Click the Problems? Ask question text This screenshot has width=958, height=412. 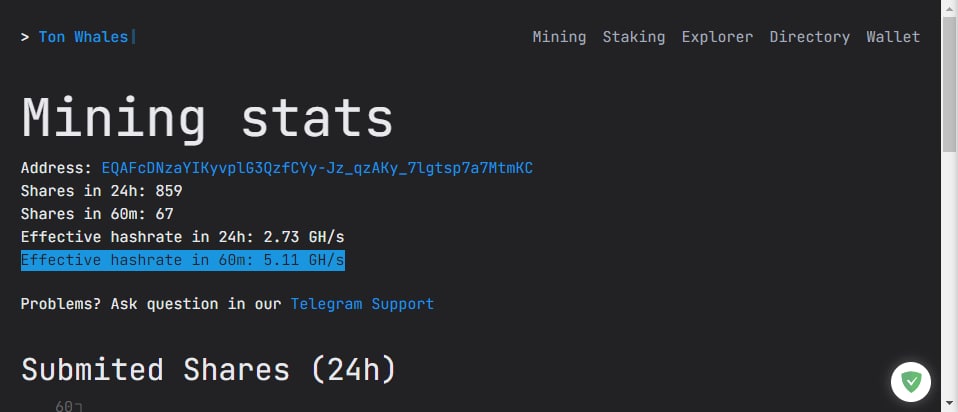[150, 303]
